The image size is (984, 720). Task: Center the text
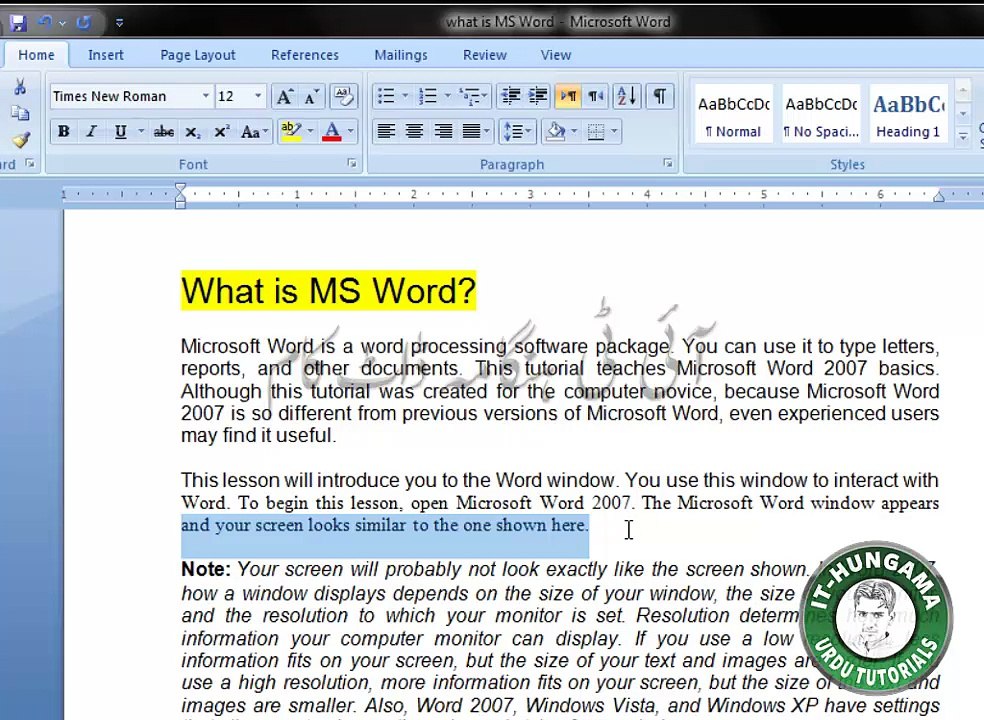[x=414, y=131]
